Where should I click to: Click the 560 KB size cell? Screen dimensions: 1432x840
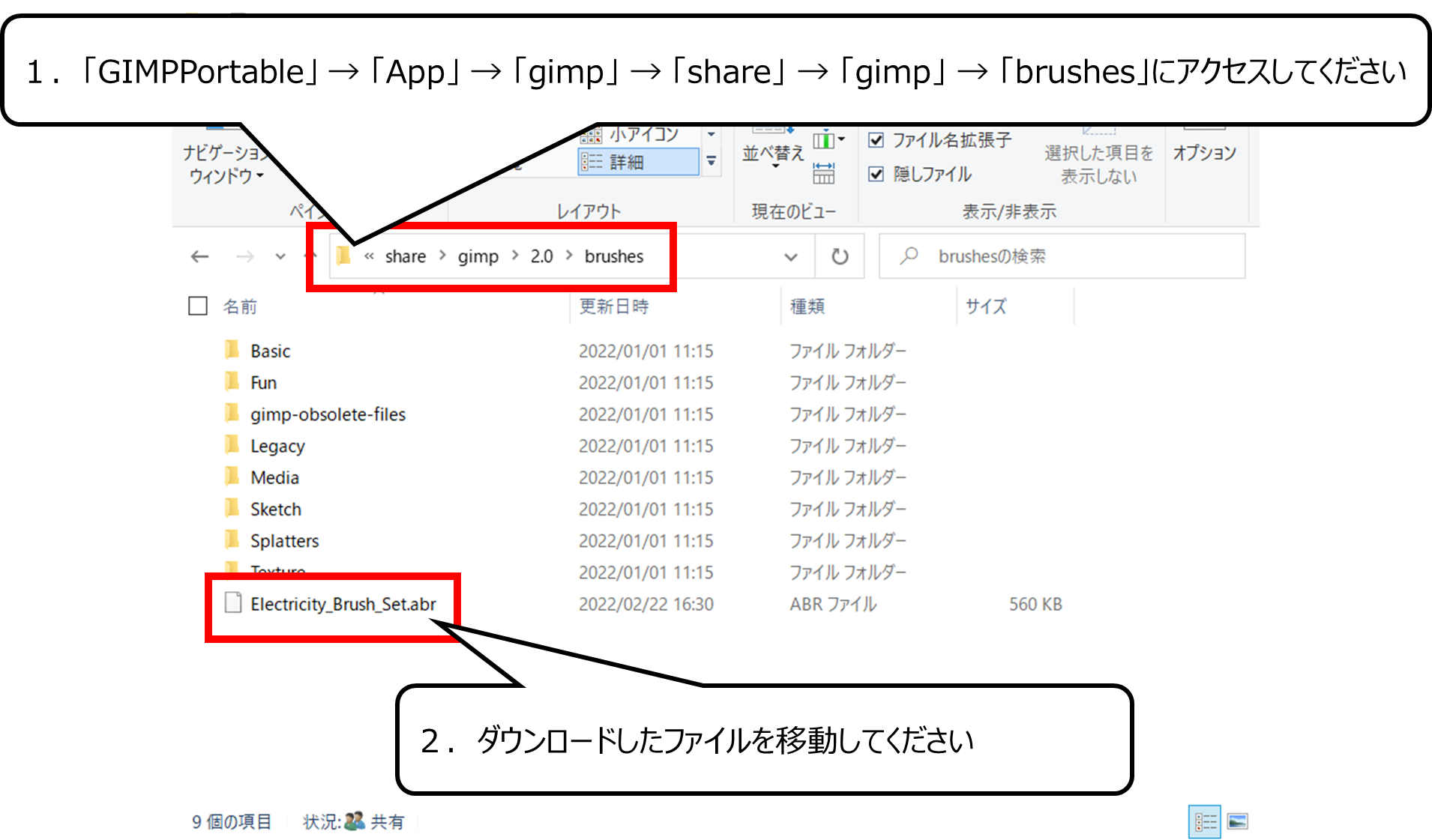click(1035, 604)
